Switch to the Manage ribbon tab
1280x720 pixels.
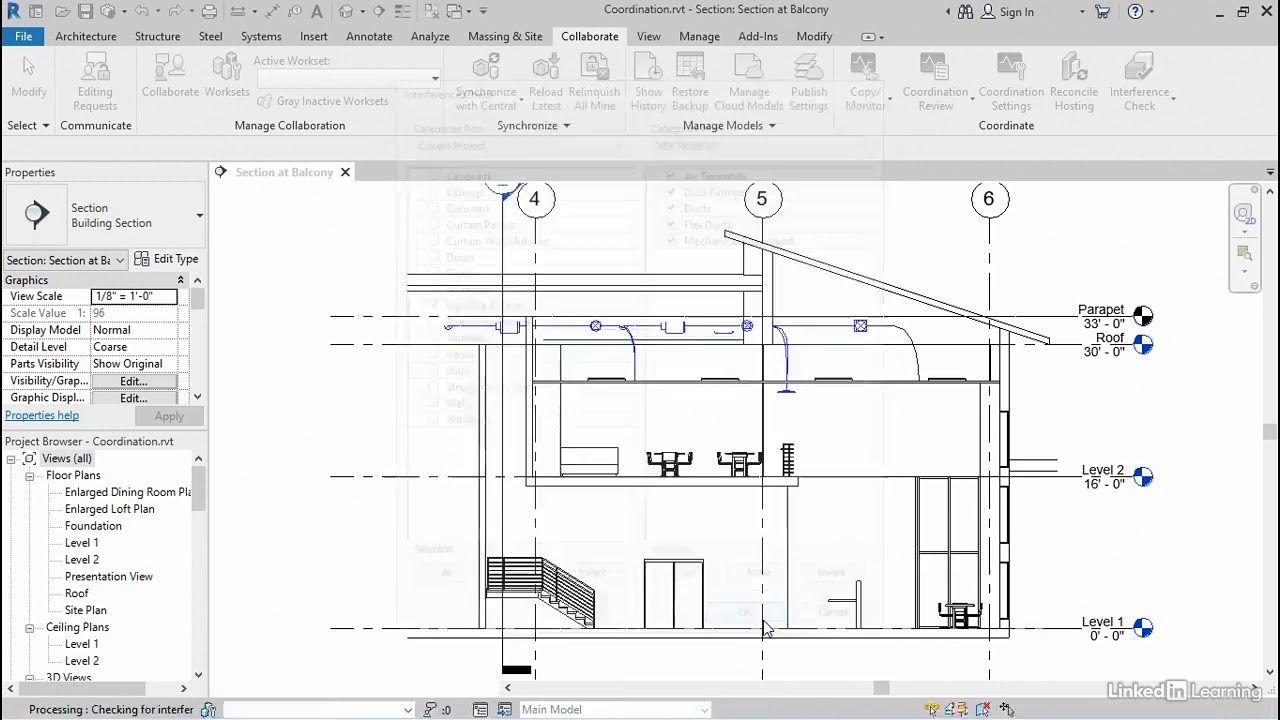699,36
